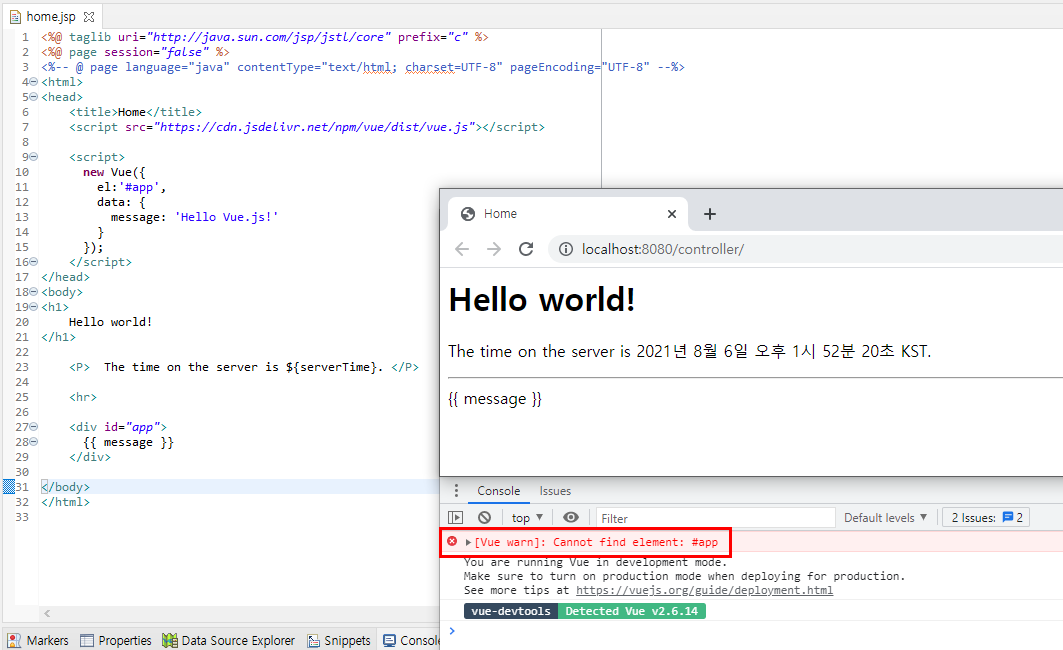Image resolution: width=1063 pixels, height=650 pixels.
Task: Open the Markers view tab
Action: pos(39,641)
